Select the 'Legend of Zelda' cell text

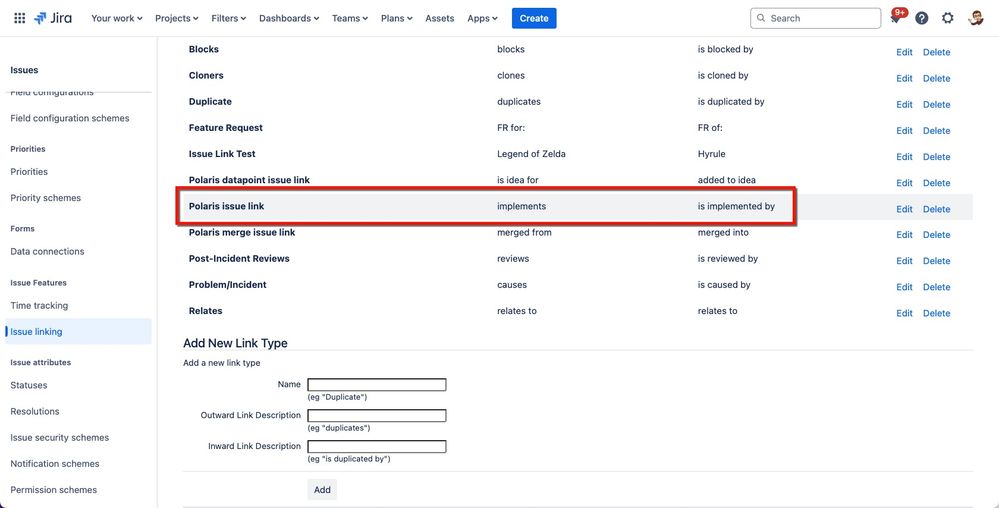tap(531, 154)
